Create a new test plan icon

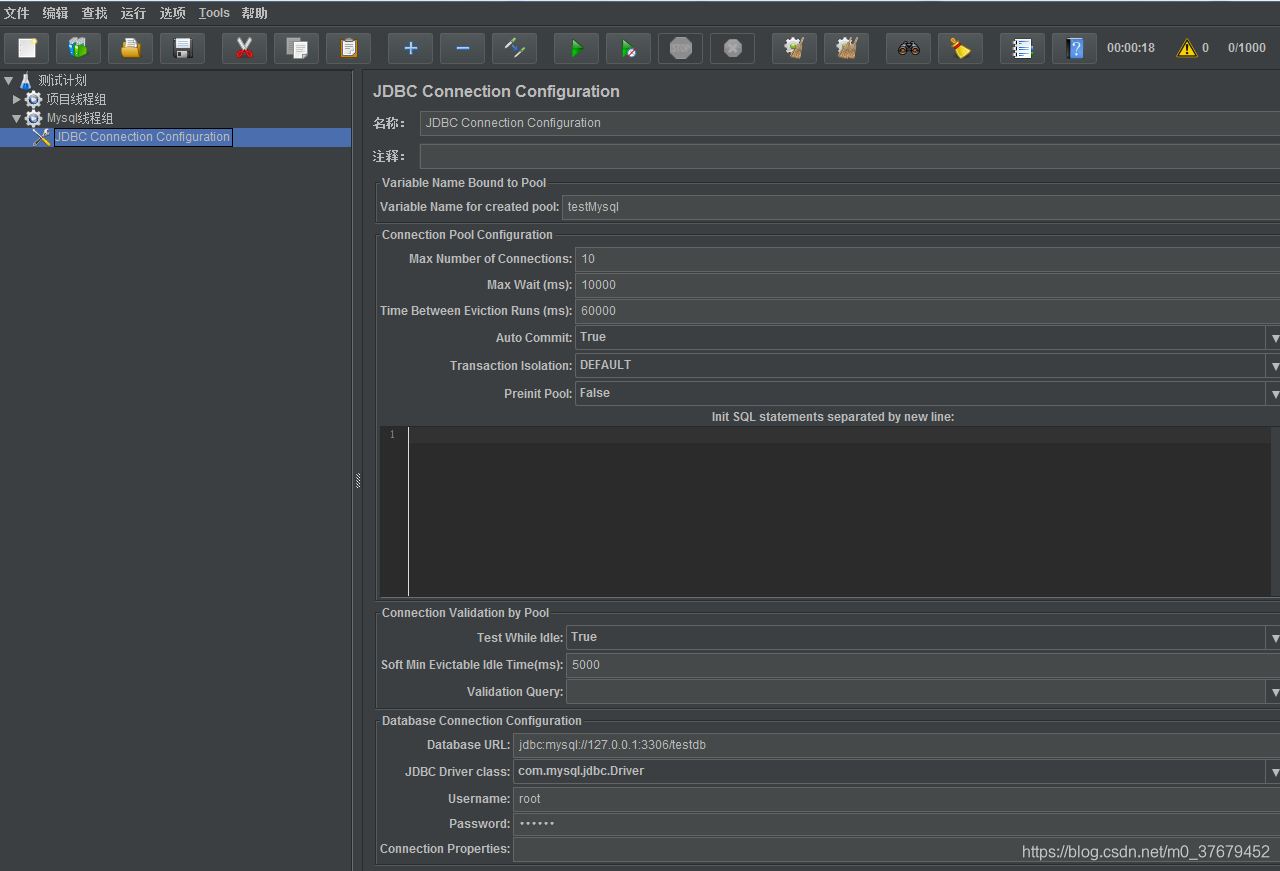pyautogui.click(x=27, y=48)
